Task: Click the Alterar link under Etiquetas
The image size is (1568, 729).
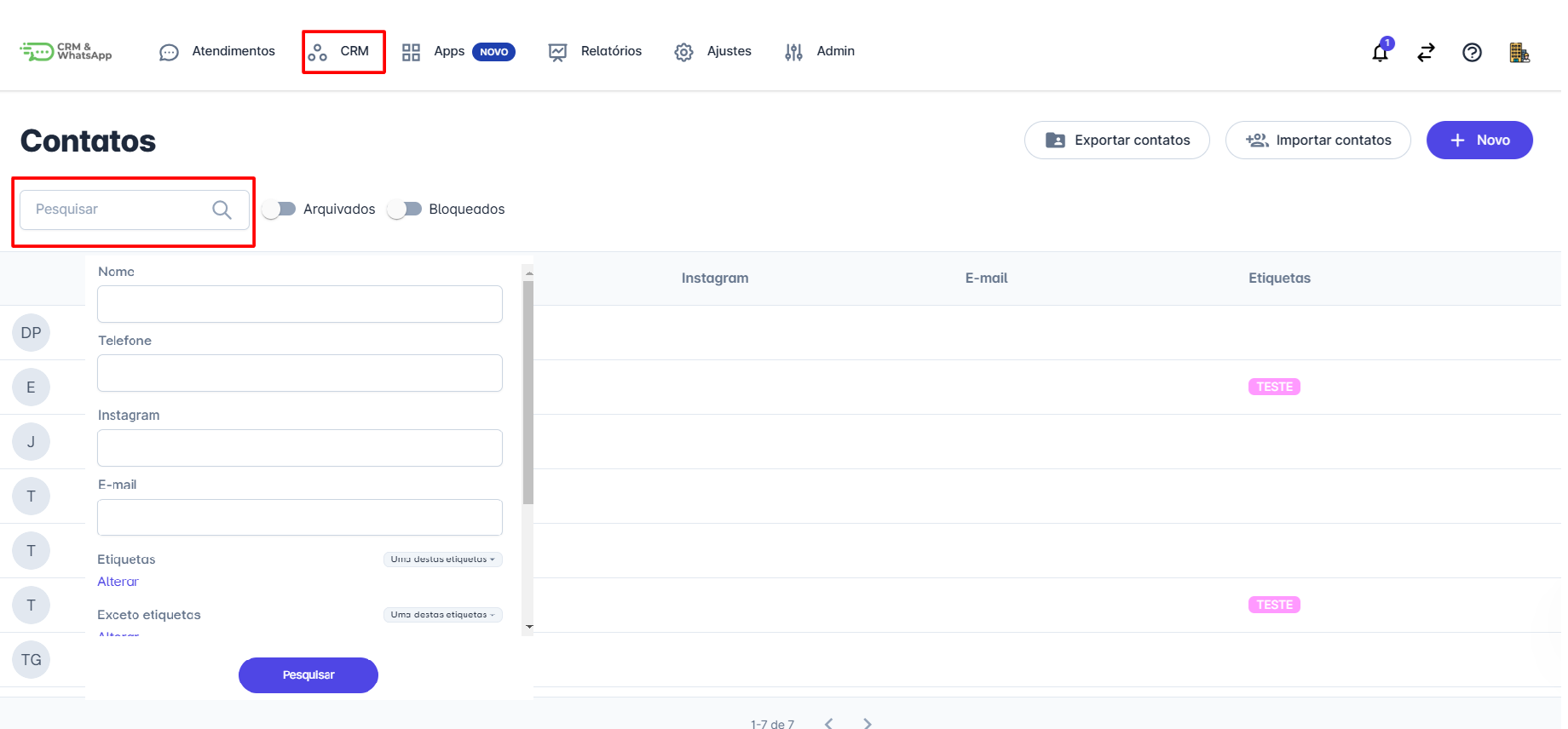Action: click(118, 582)
